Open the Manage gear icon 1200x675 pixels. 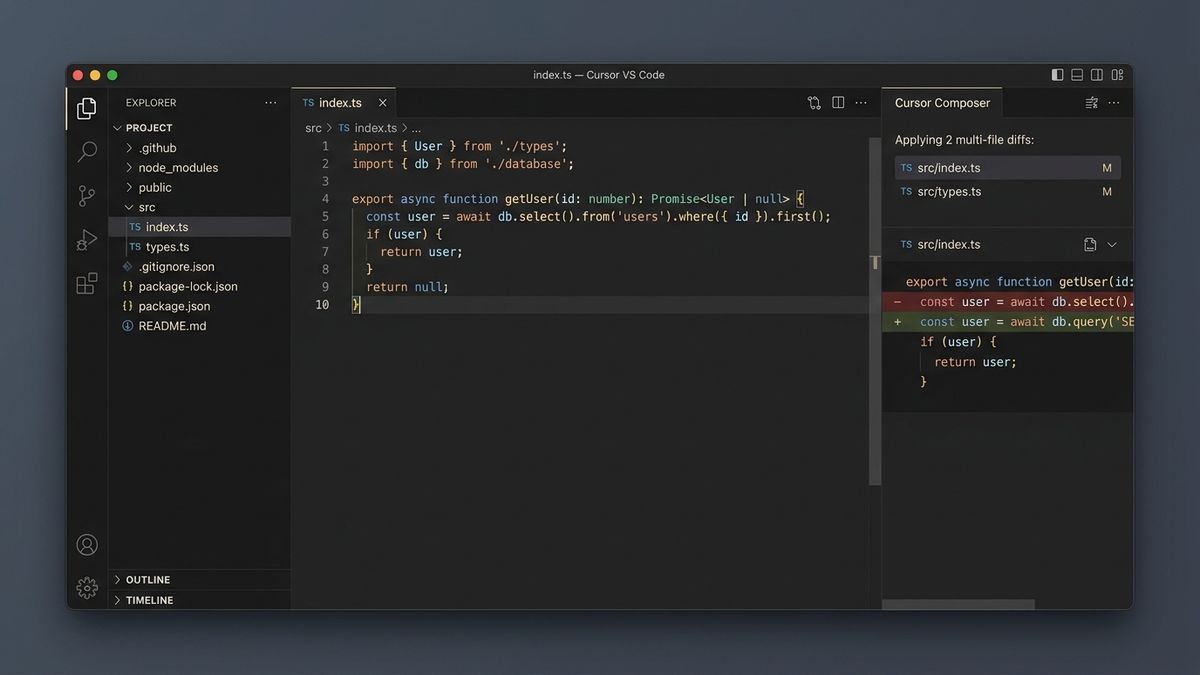pyautogui.click(x=87, y=588)
